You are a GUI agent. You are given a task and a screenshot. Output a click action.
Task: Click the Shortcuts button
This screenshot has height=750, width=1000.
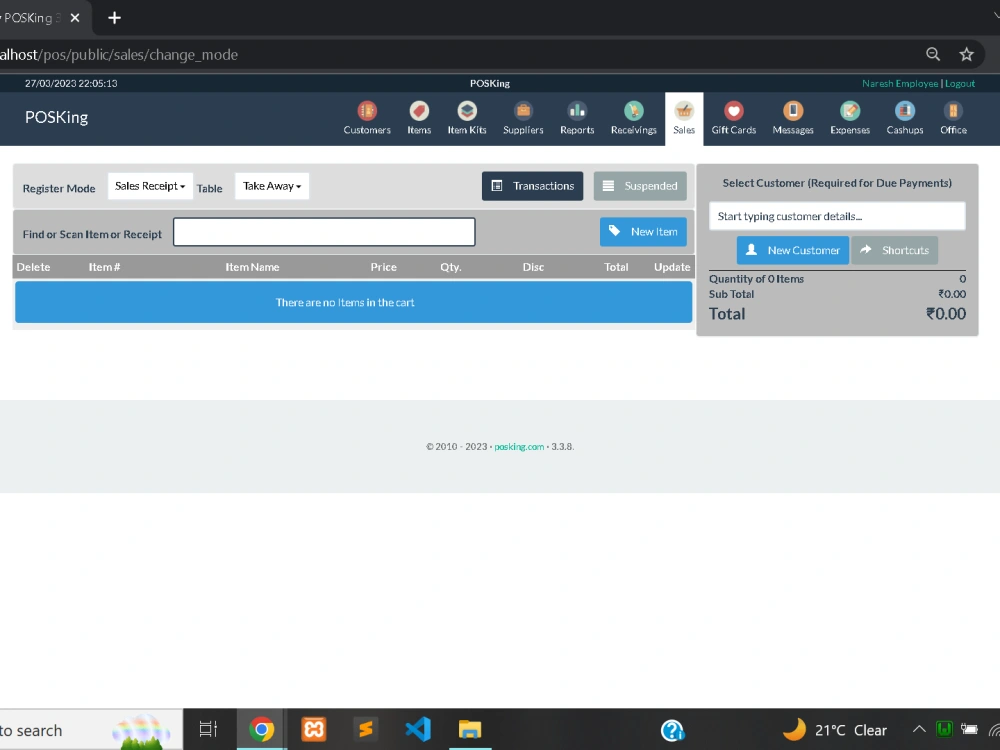[x=895, y=250]
